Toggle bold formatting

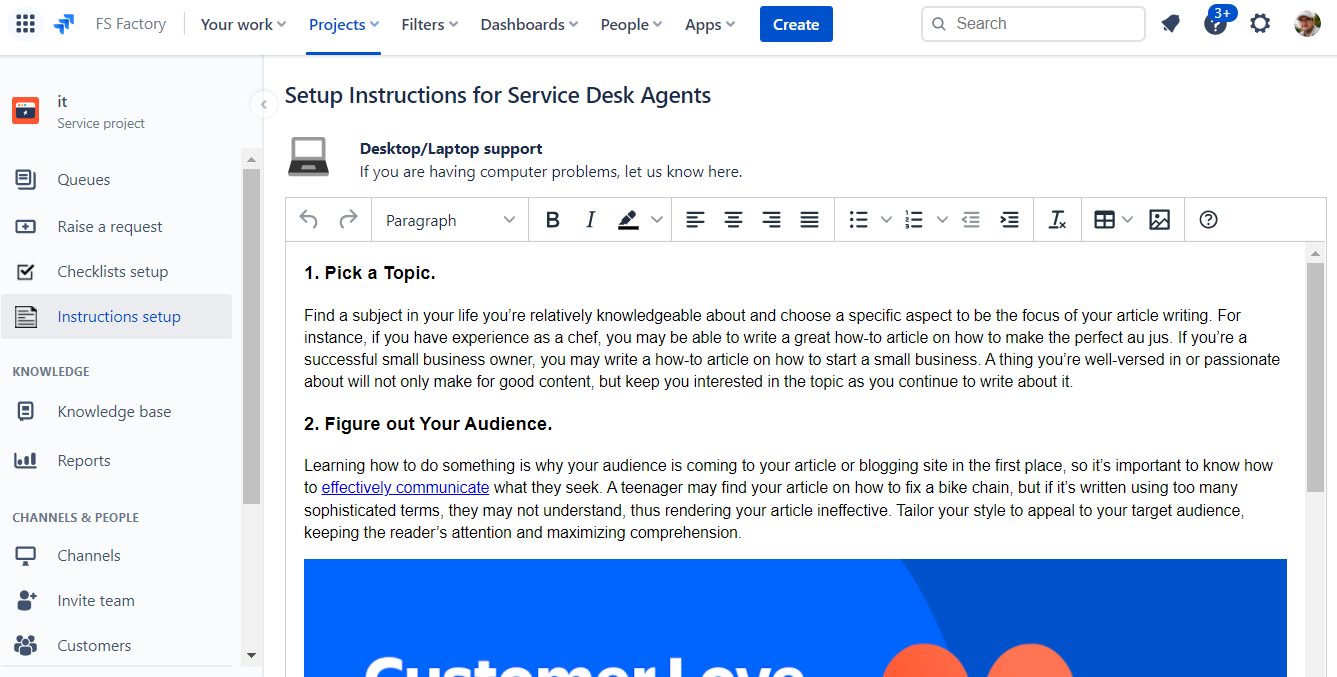552,220
